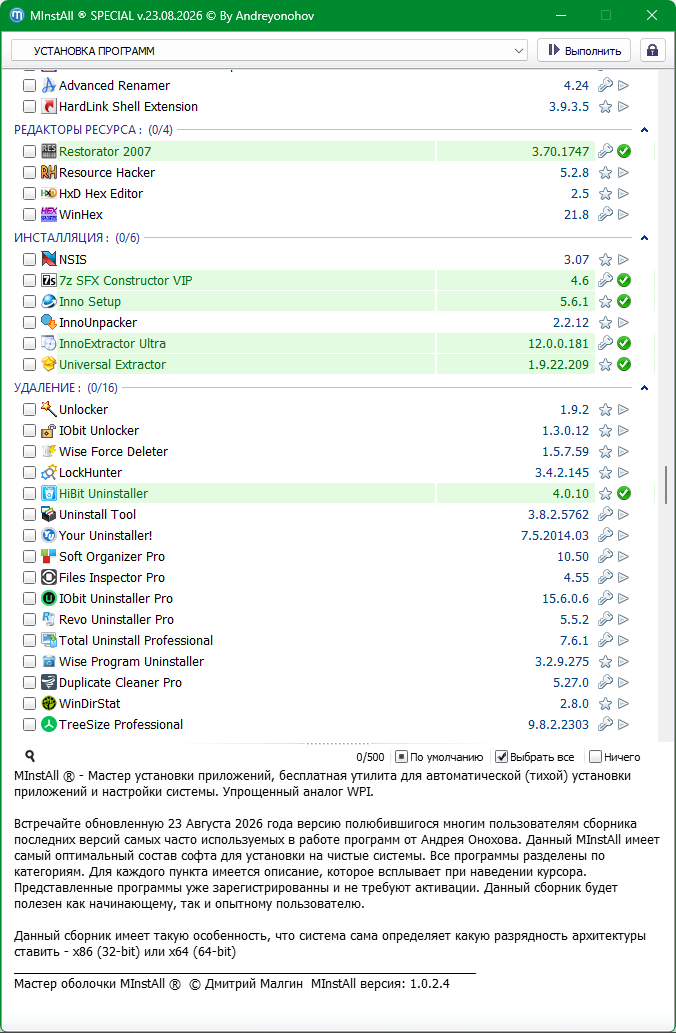Check the Inno Setup checkbox

click(x=29, y=302)
